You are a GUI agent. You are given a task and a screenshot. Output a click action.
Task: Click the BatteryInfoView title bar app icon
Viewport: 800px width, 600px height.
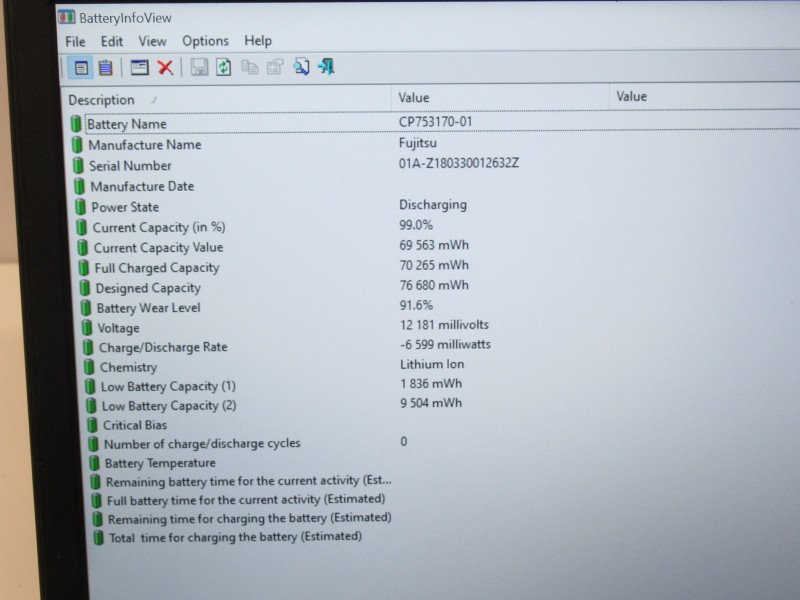coord(66,17)
